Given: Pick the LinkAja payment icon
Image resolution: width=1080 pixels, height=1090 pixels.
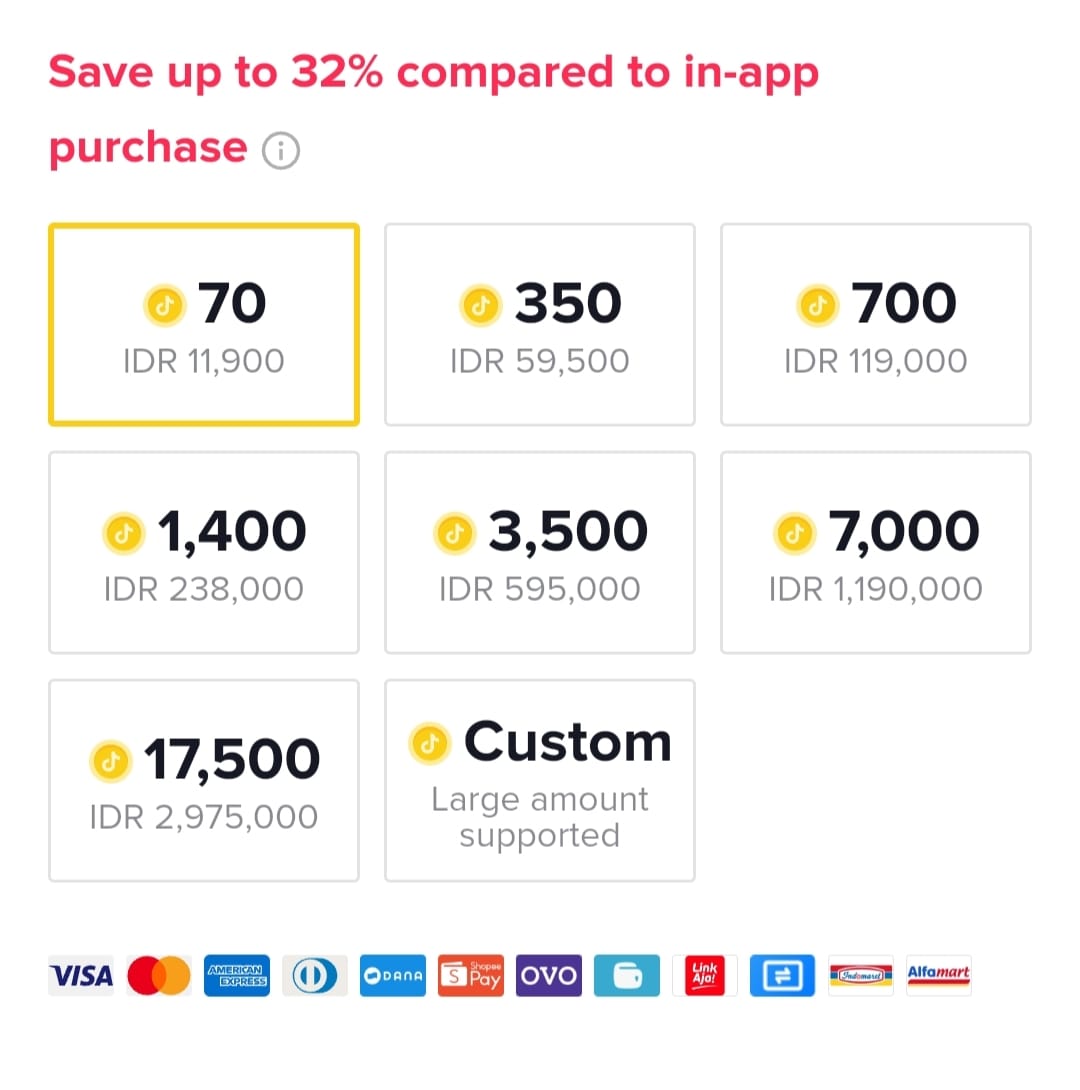Looking at the screenshot, I should point(705,975).
